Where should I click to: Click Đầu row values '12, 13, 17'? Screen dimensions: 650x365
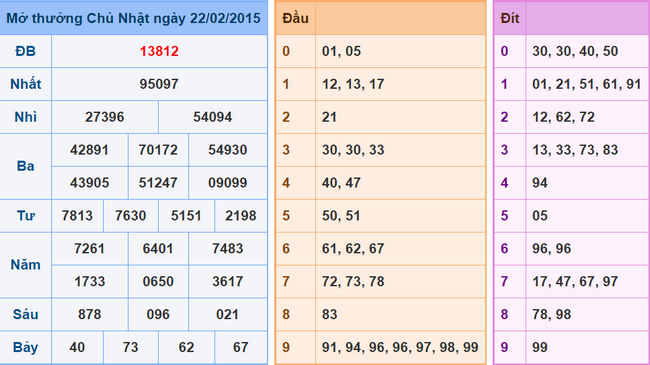pos(353,84)
